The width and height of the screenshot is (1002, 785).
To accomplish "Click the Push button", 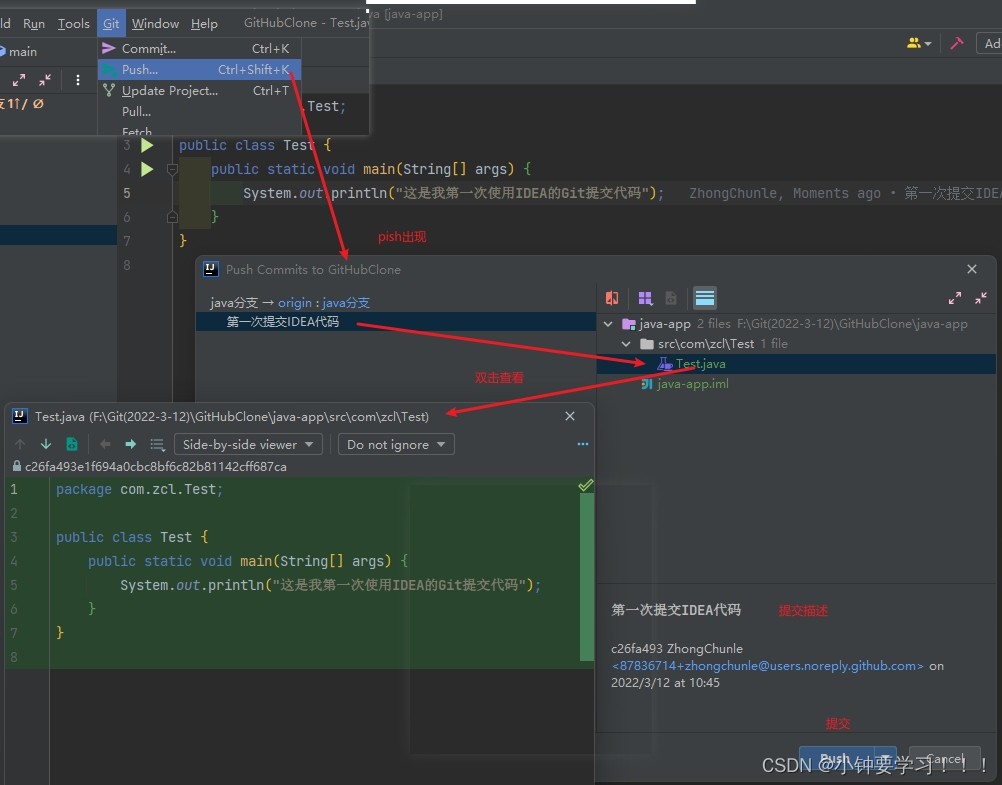I will click(x=836, y=759).
